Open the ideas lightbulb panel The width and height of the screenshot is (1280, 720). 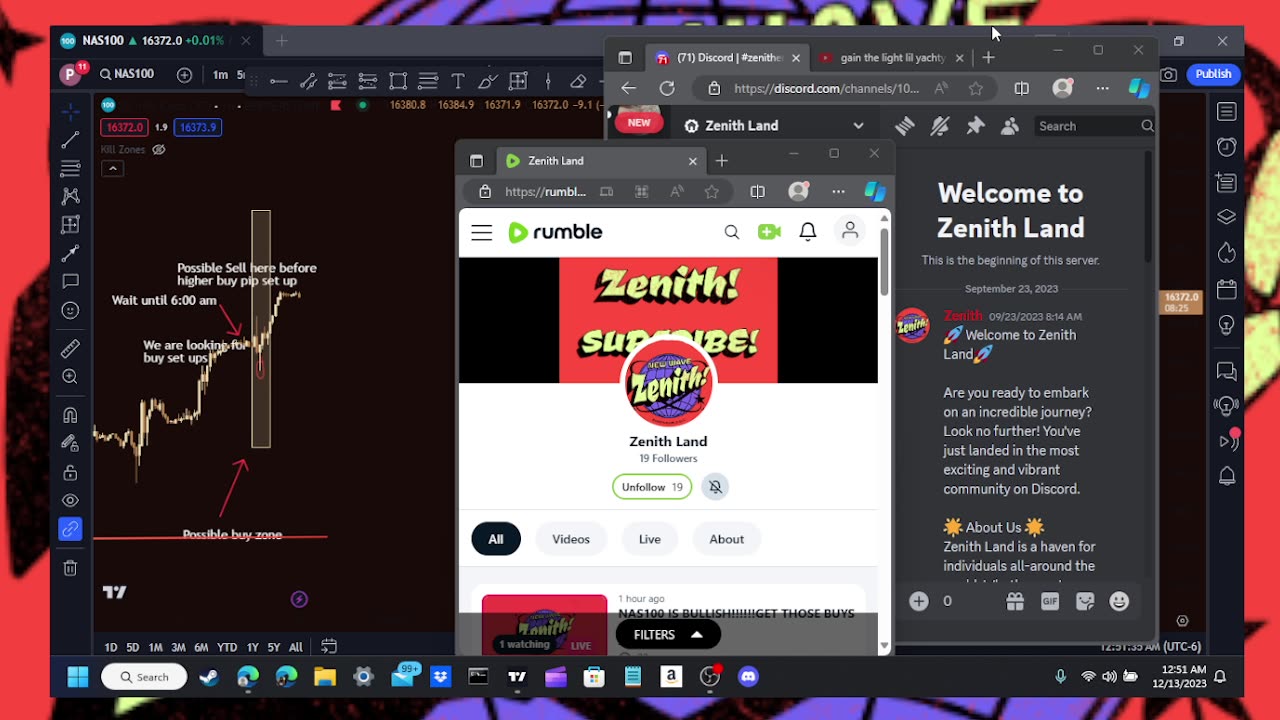point(1227,326)
